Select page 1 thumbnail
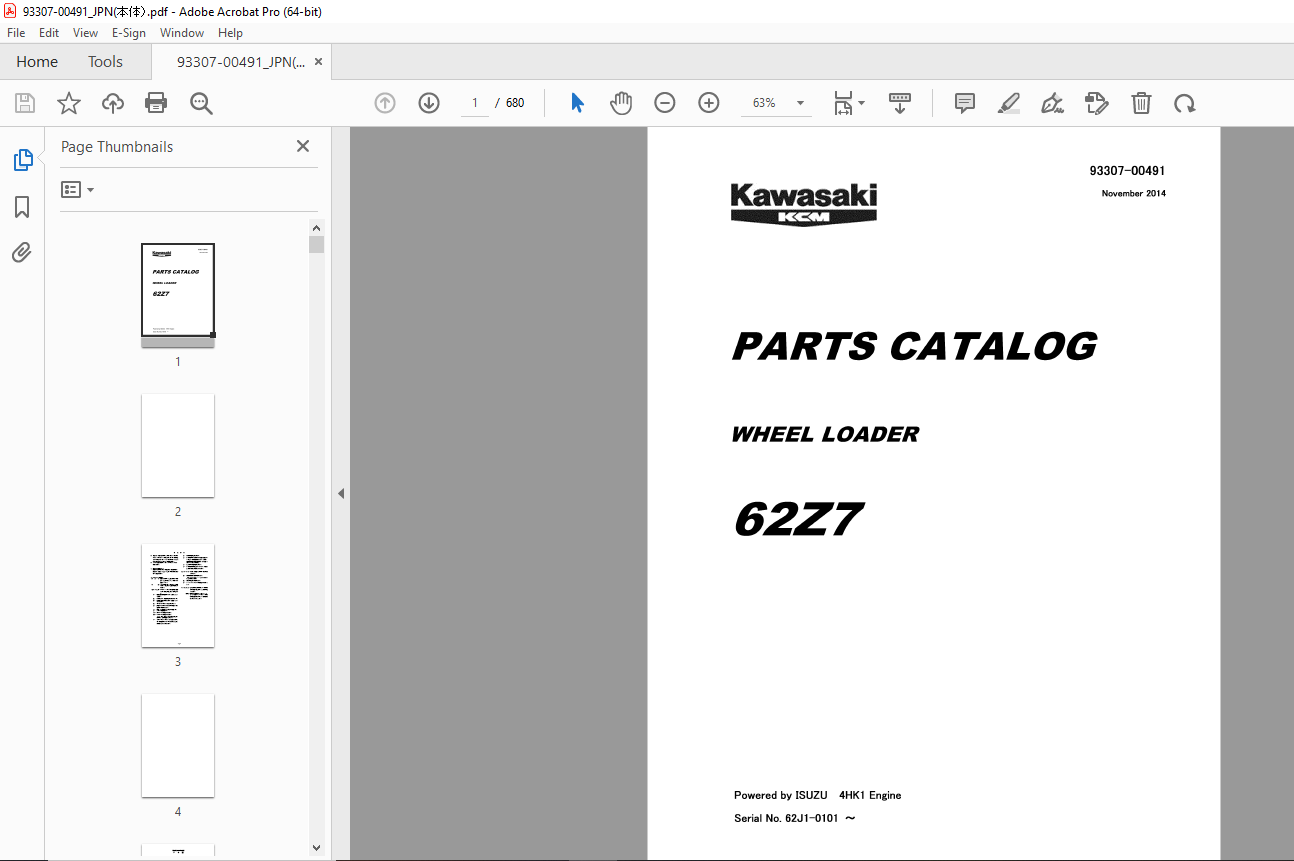This screenshot has width=1294, height=861. click(178, 295)
